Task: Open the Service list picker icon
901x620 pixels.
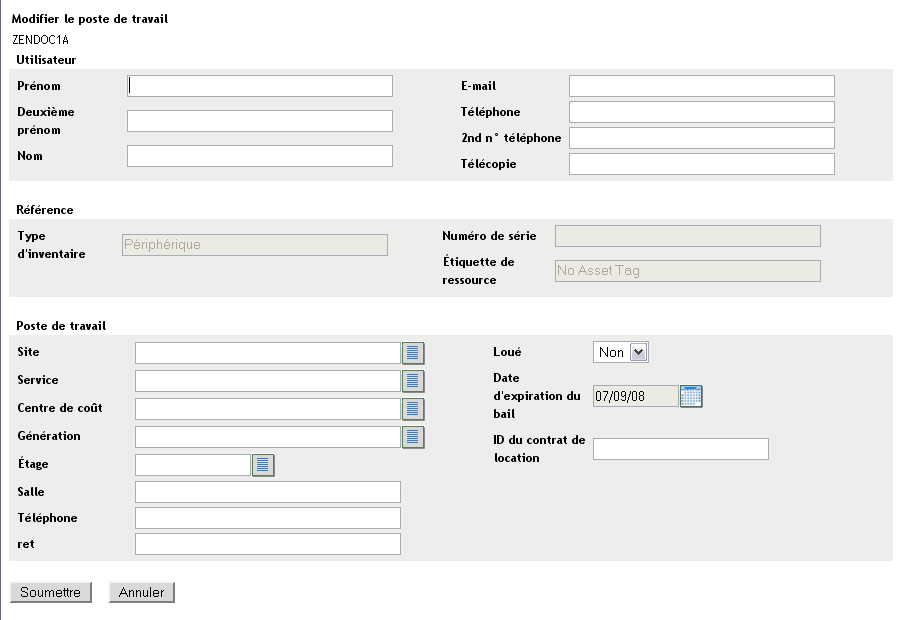Action: coord(413,380)
